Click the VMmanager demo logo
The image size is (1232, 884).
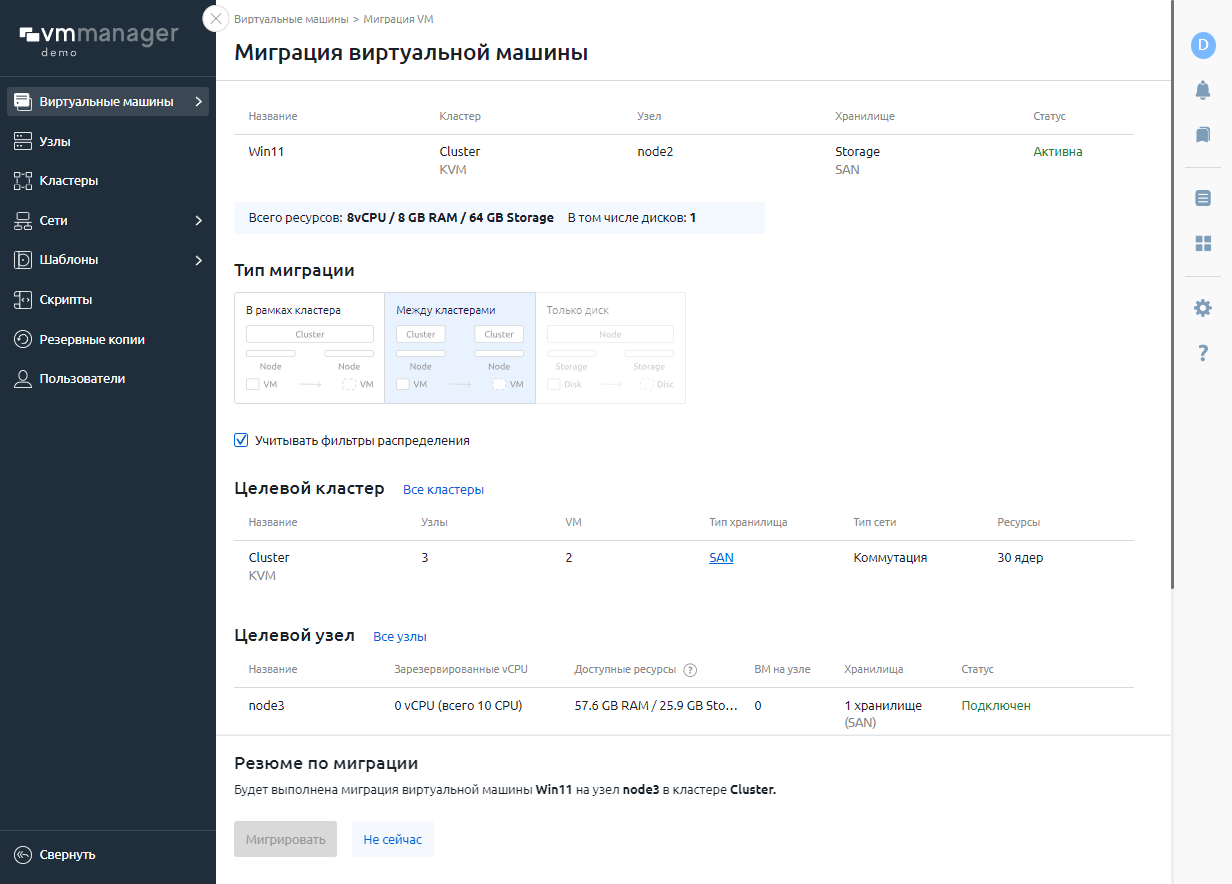click(x=98, y=40)
